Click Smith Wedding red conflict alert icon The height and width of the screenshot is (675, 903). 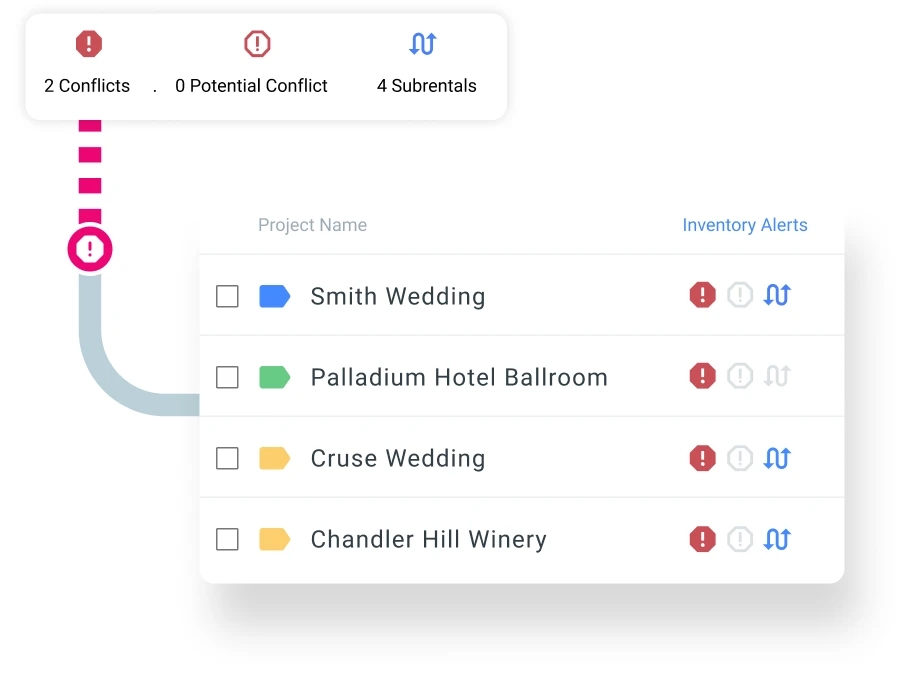pyautogui.click(x=703, y=295)
